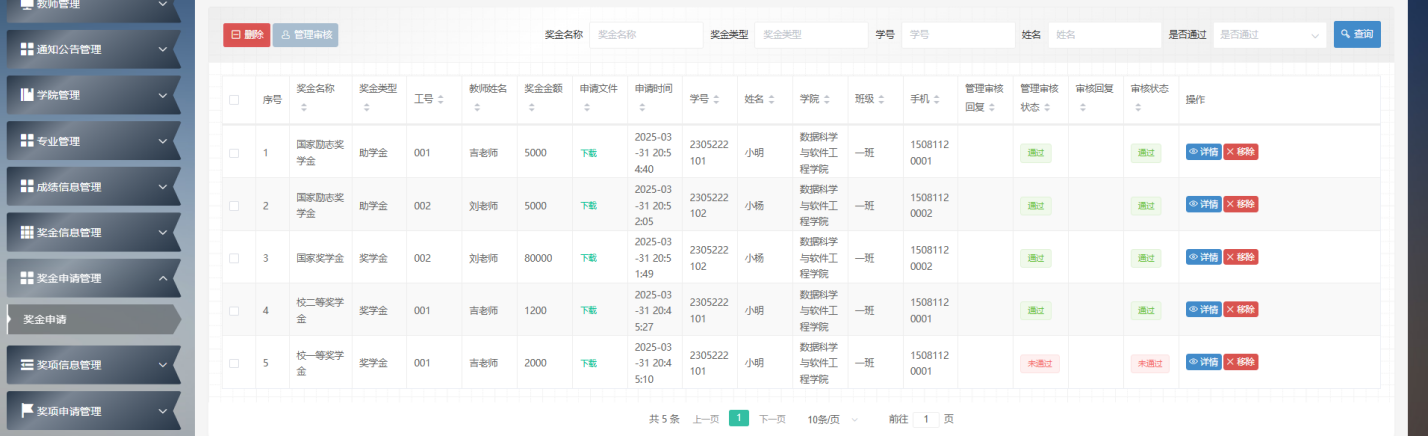The width and height of the screenshot is (1428, 436).
Task: Open 详情 for row 3 国家奖学金
Action: (1203, 257)
